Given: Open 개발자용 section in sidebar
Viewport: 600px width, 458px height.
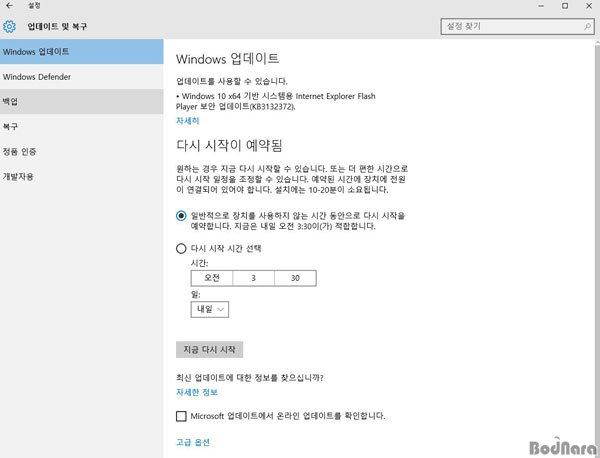Looking at the screenshot, I should coord(82,176).
